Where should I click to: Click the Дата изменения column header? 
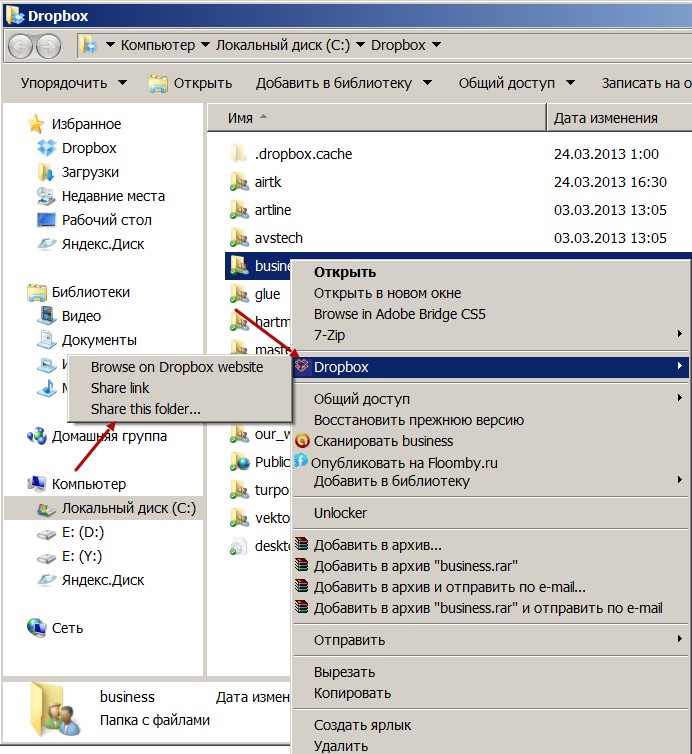click(x=619, y=118)
